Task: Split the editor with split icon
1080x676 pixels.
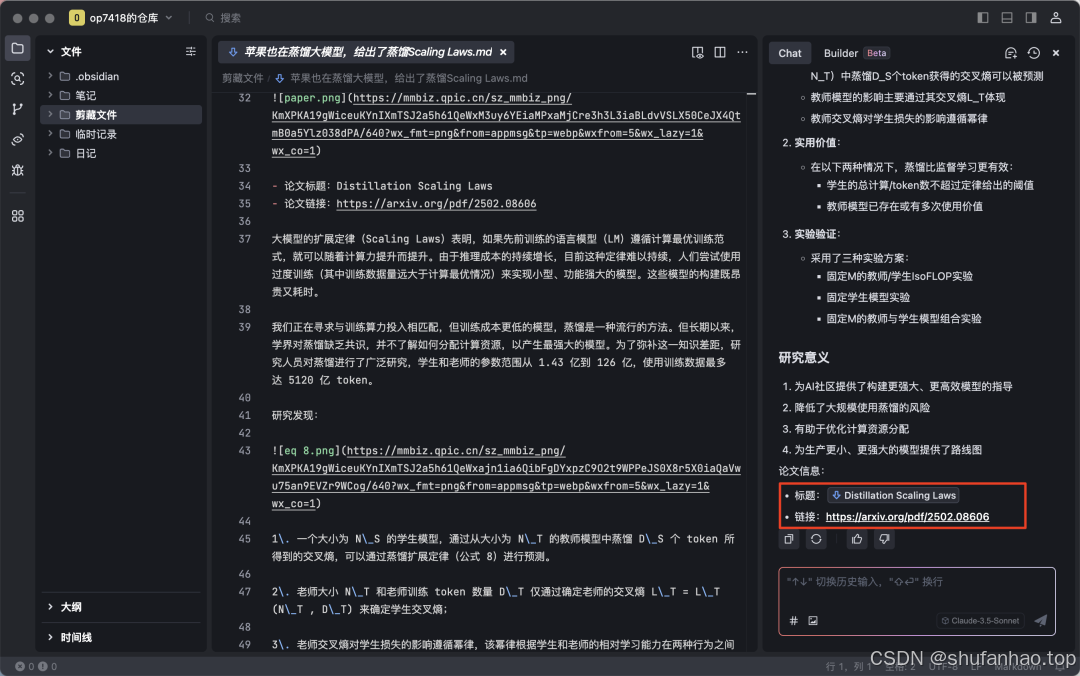Action: (x=720, y=52)
